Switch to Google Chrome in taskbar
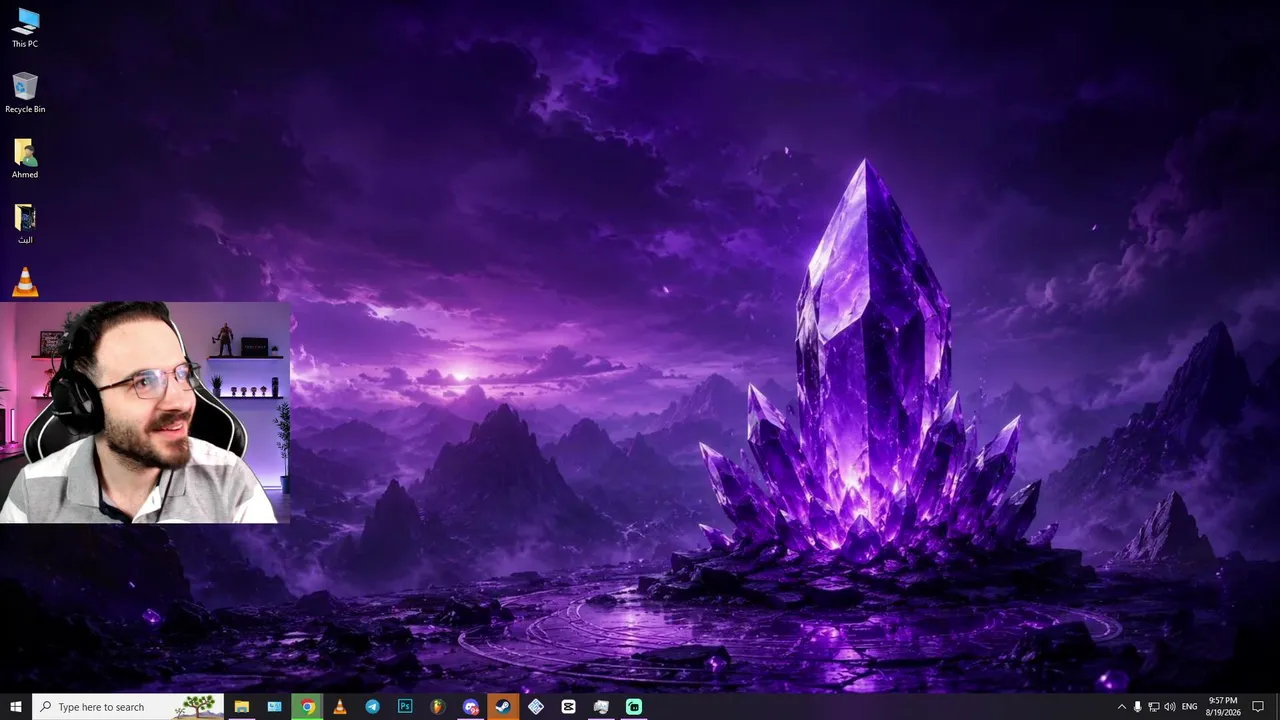This screenshot has width=1280, height=720. pyautogui.click(x=307, y=707)
